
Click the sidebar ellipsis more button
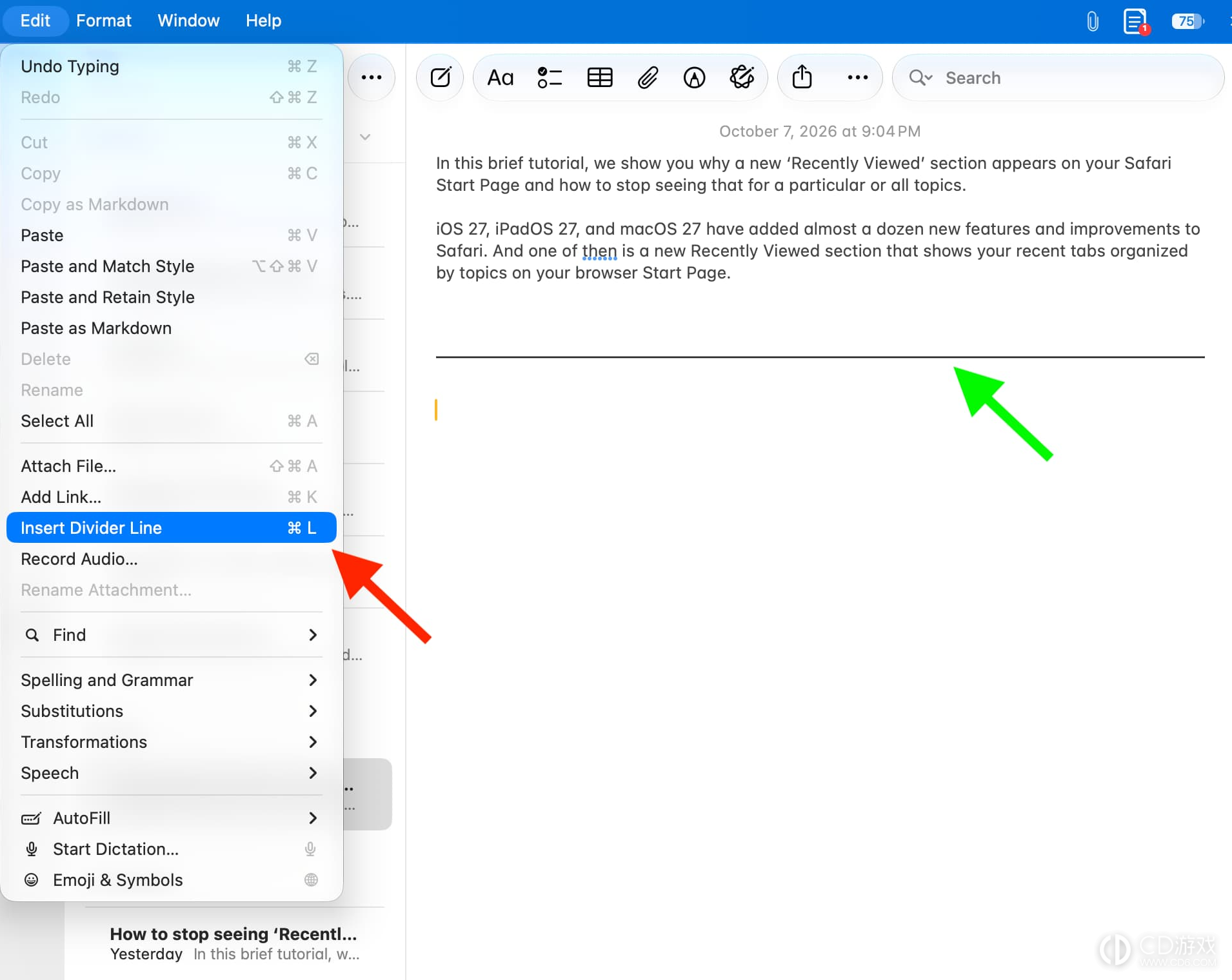(371, 77)
